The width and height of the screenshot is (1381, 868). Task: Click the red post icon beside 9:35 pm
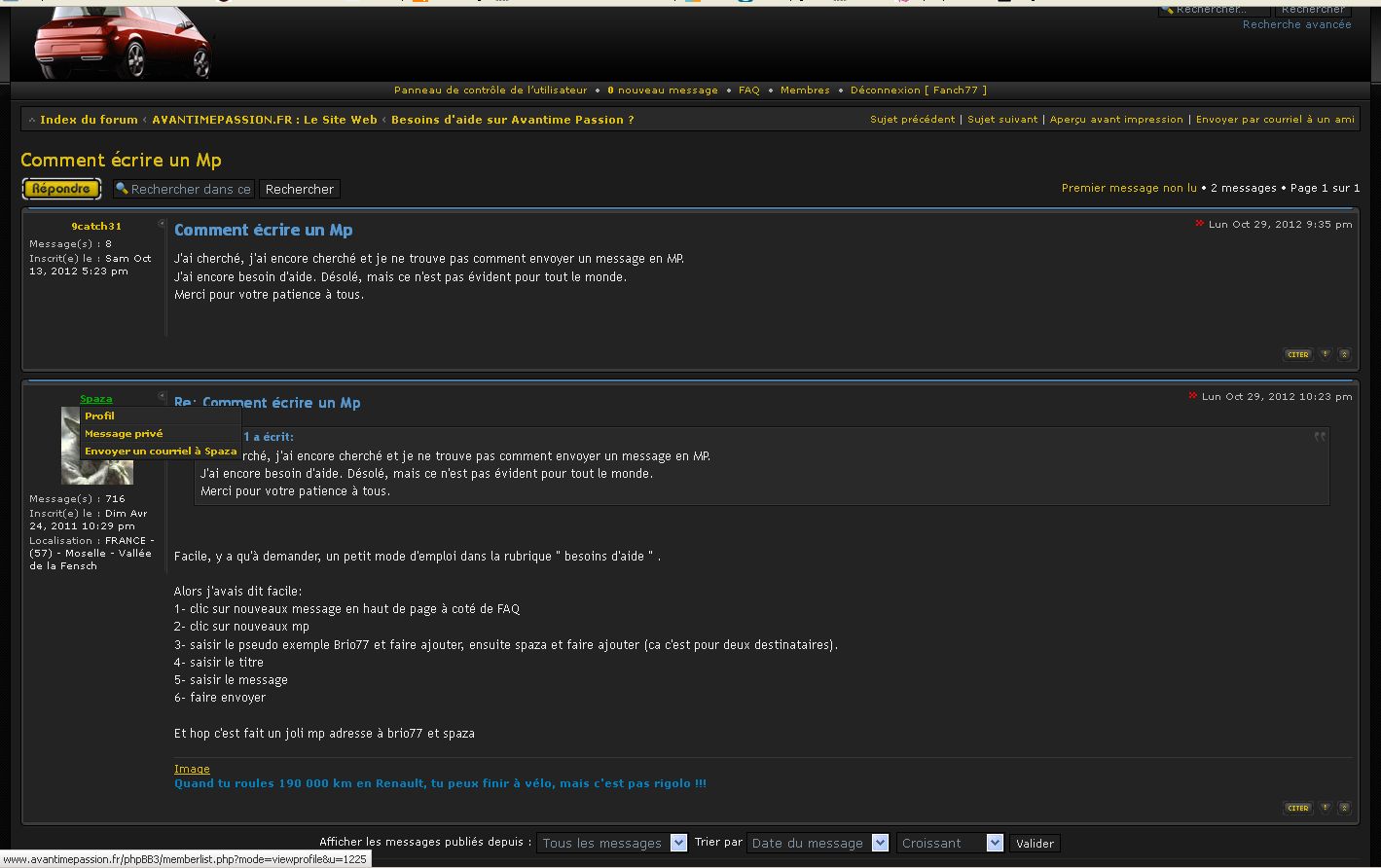(1199, 224)
